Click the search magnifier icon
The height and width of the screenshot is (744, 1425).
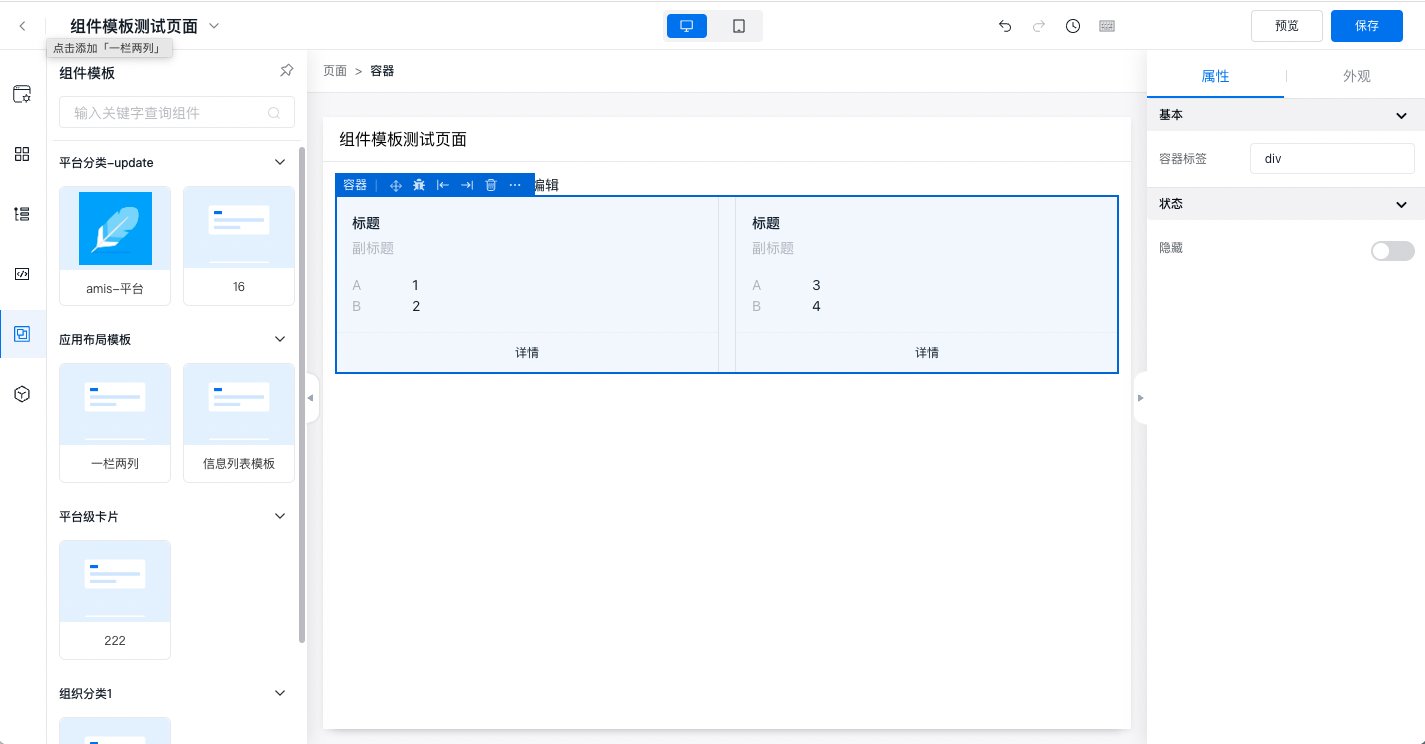[274, 113]
